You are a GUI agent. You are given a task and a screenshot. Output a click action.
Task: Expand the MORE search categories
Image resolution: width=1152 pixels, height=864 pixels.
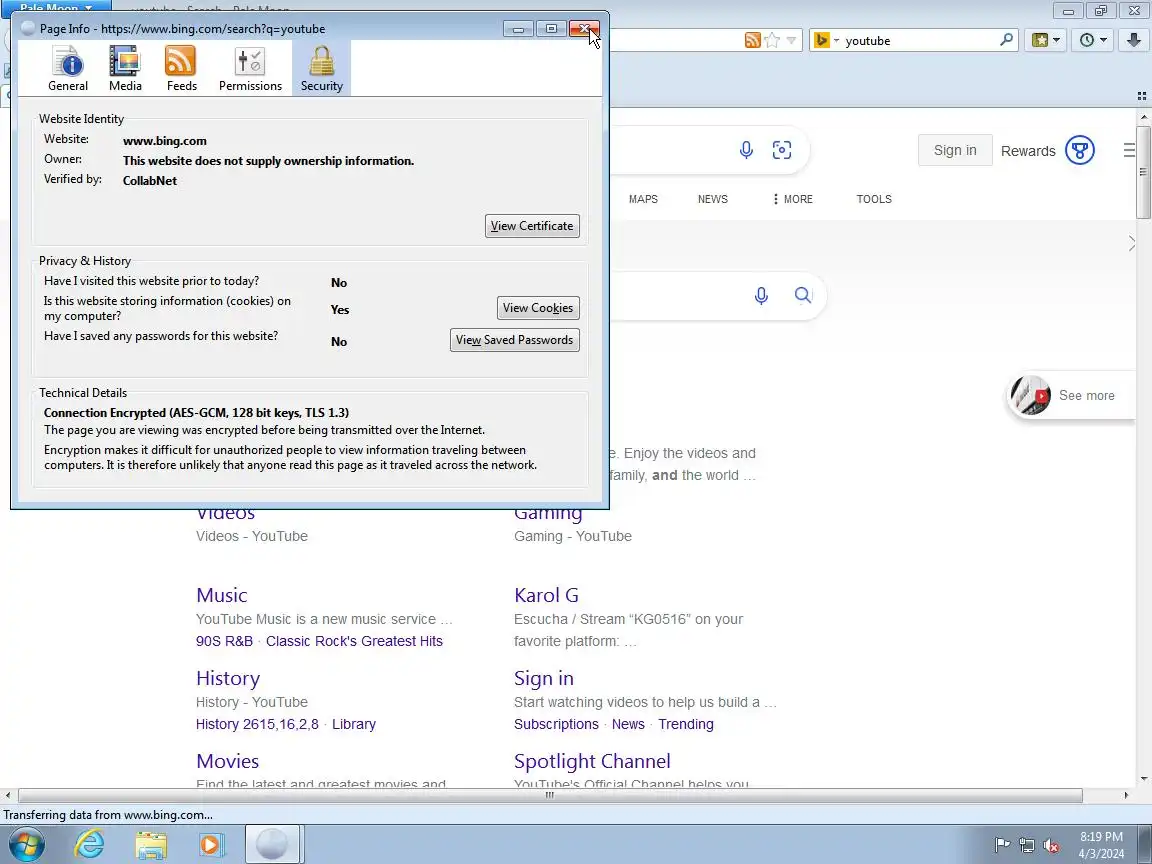pyautogui.click(x=793, y=199)
